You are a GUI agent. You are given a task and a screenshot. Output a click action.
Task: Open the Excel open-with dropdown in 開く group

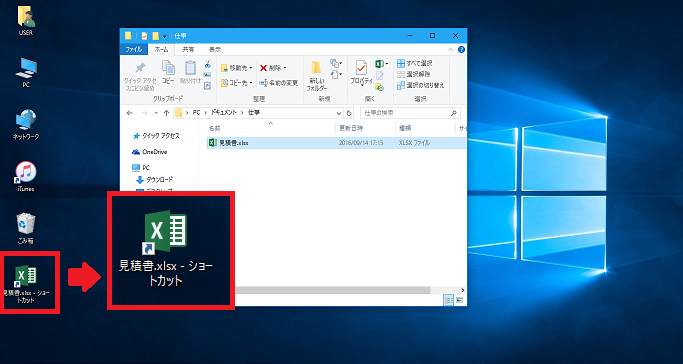[382, 64]
